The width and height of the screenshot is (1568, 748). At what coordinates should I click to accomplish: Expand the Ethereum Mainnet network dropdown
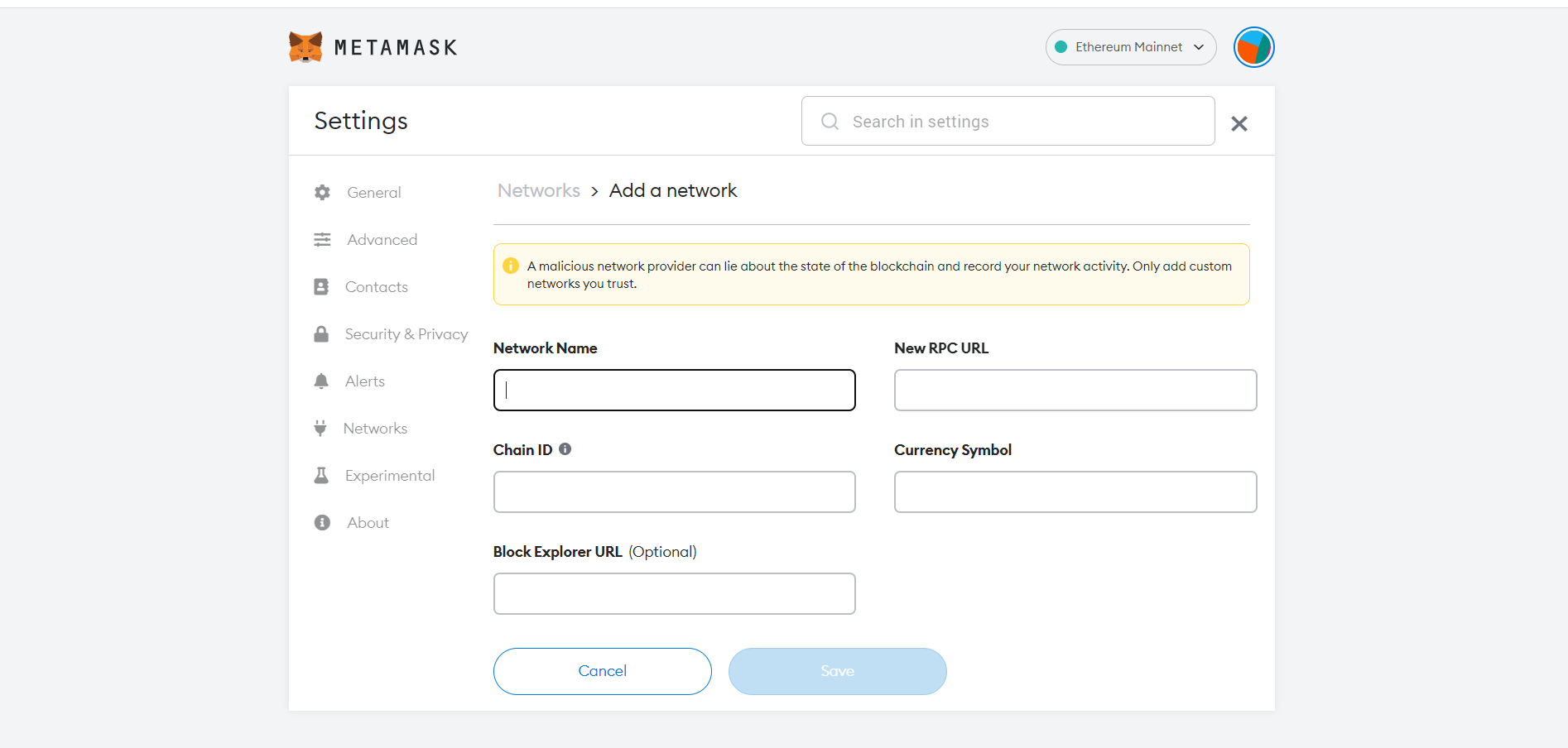pos(1130,47)
